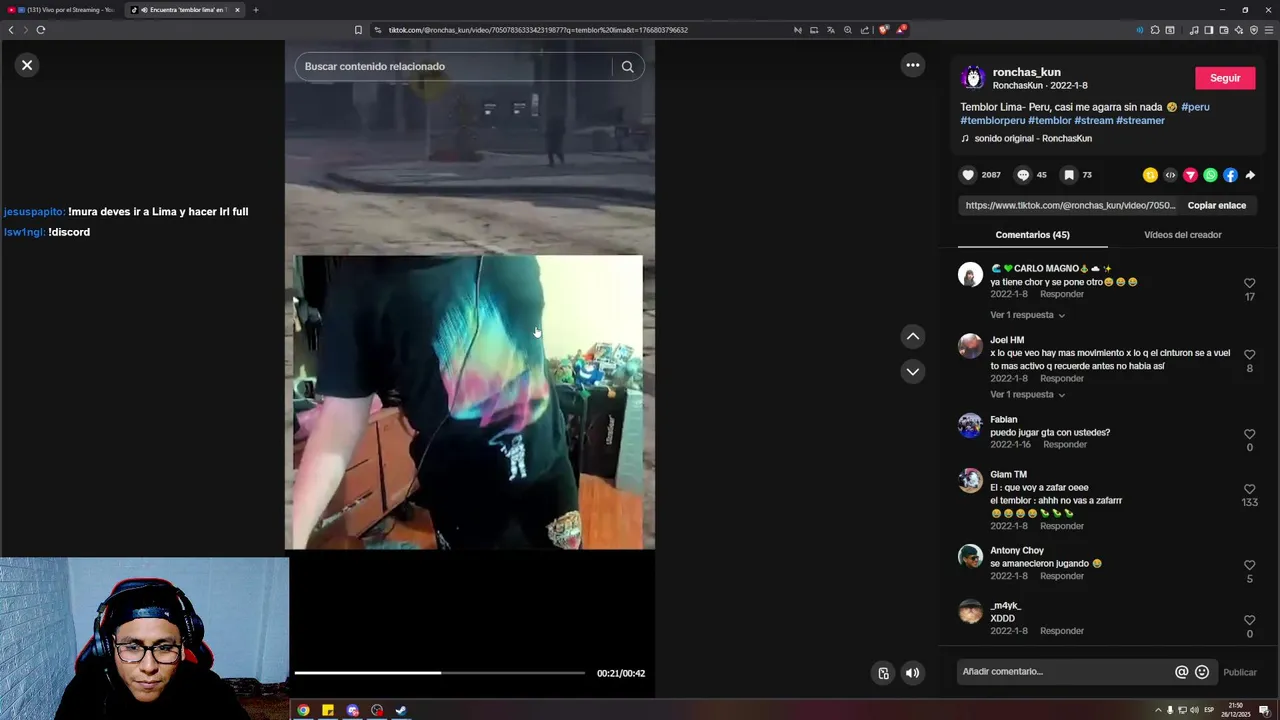Mute the video with speaker icon

(912, 673)
